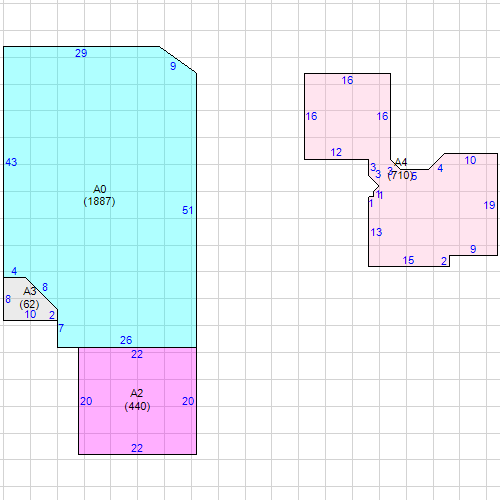Select the 22 dimension on A2's top edge

(x=137, y=354)
